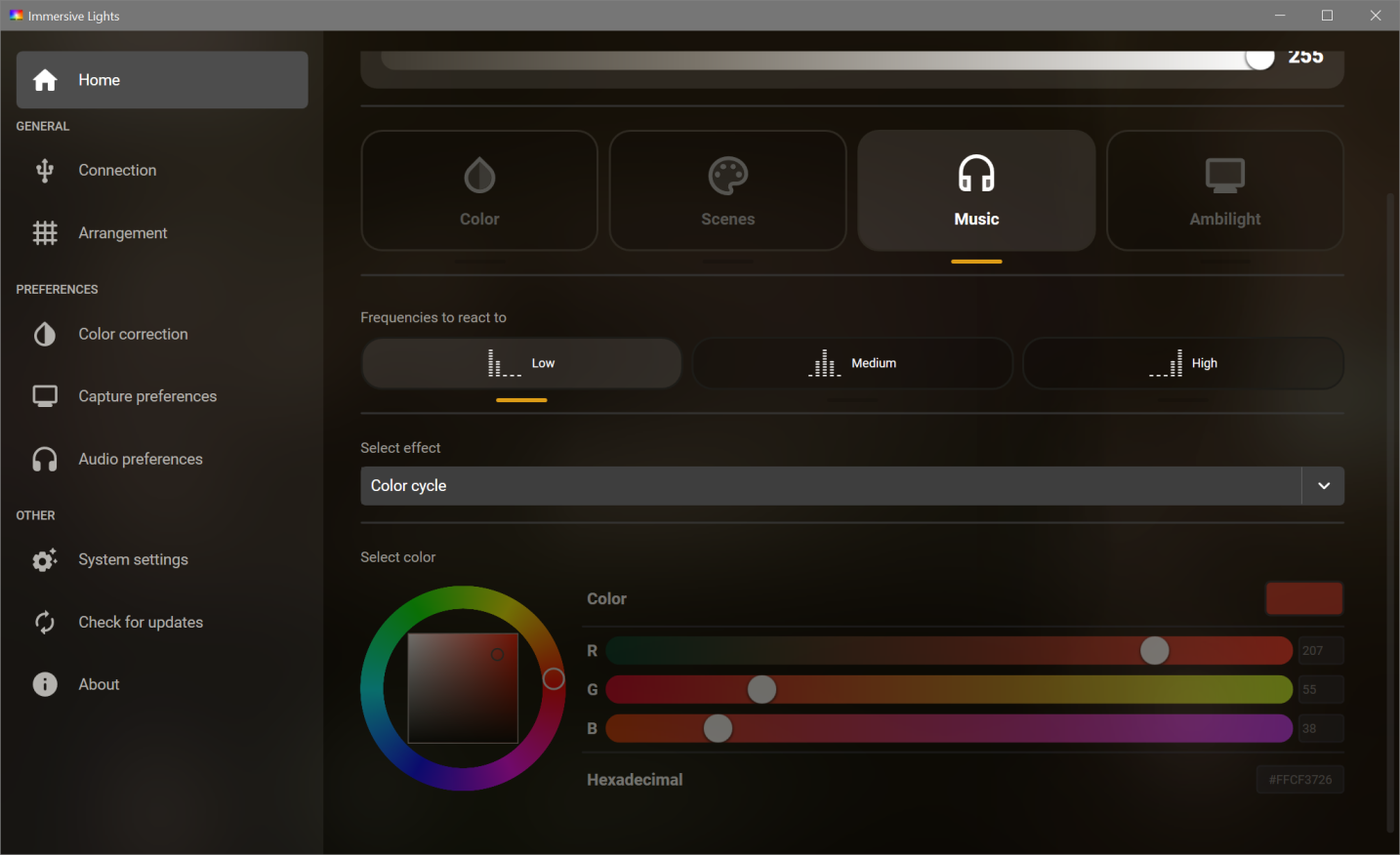
Task: Click the Arrangement grid icon
Action: (x=45, y=233)
